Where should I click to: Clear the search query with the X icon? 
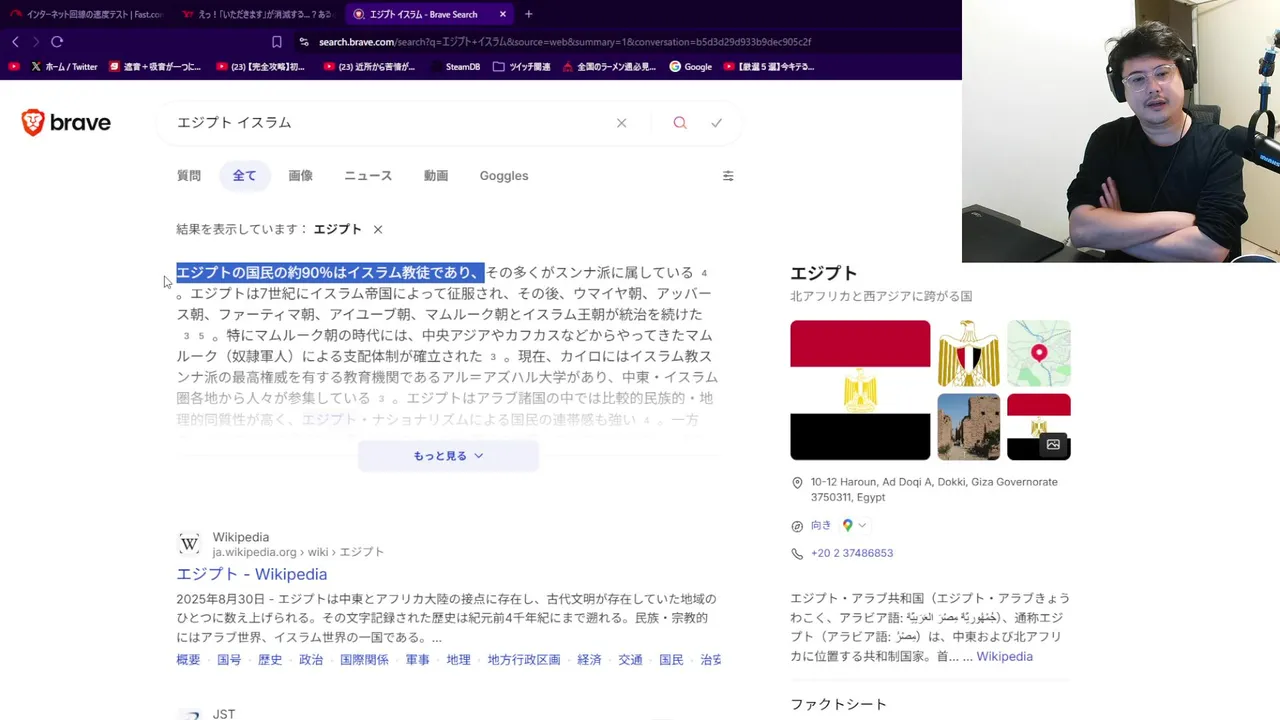pos(621,123)
